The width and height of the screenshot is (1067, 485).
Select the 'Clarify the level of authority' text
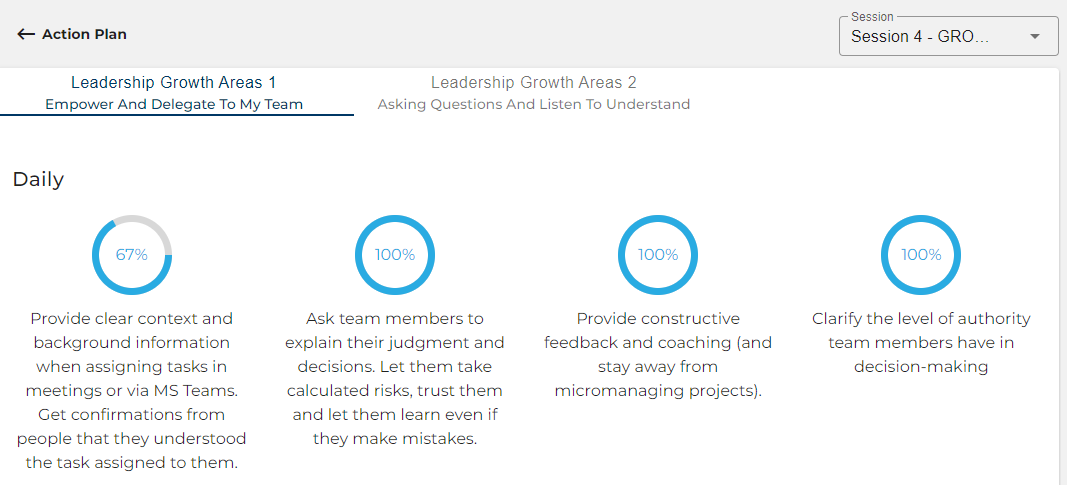(x=921, y=343)
